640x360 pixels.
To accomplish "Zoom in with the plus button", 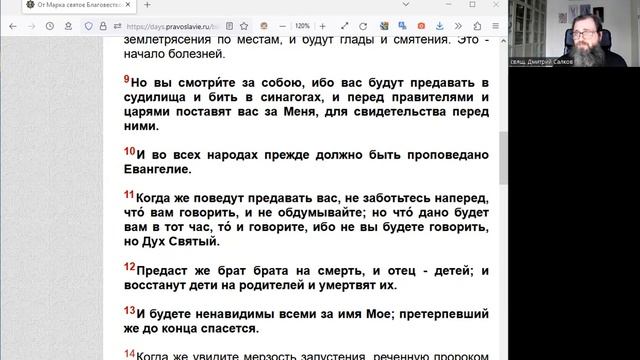I will [x=322, y=26].
